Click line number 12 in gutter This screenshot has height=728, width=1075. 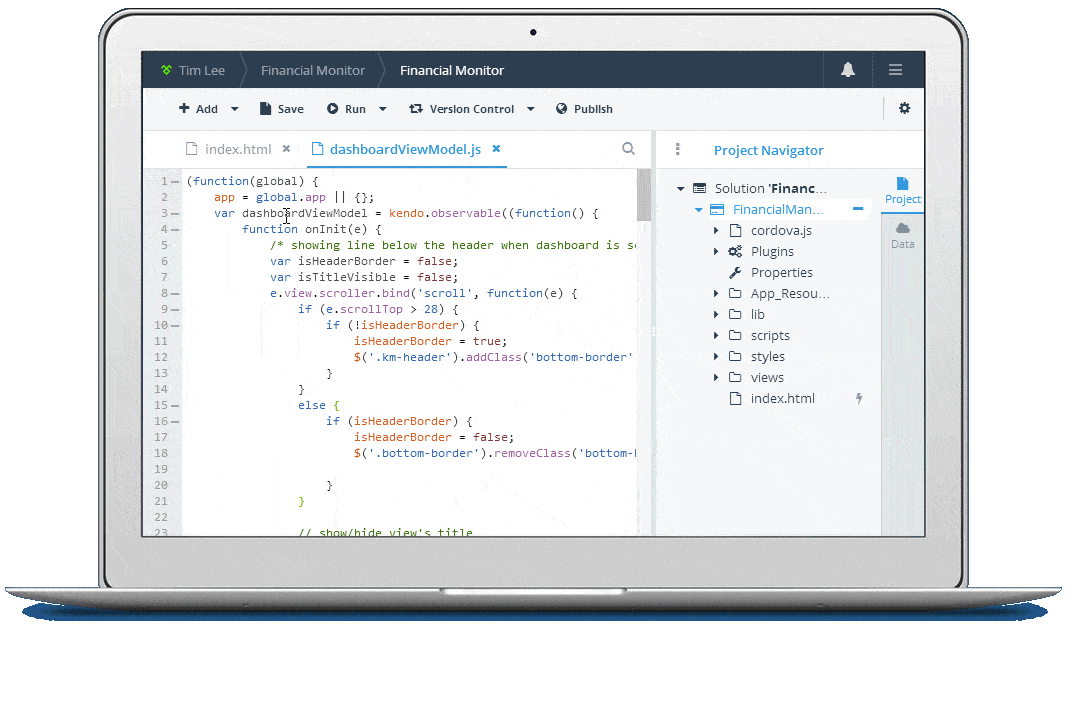(160, 357)
